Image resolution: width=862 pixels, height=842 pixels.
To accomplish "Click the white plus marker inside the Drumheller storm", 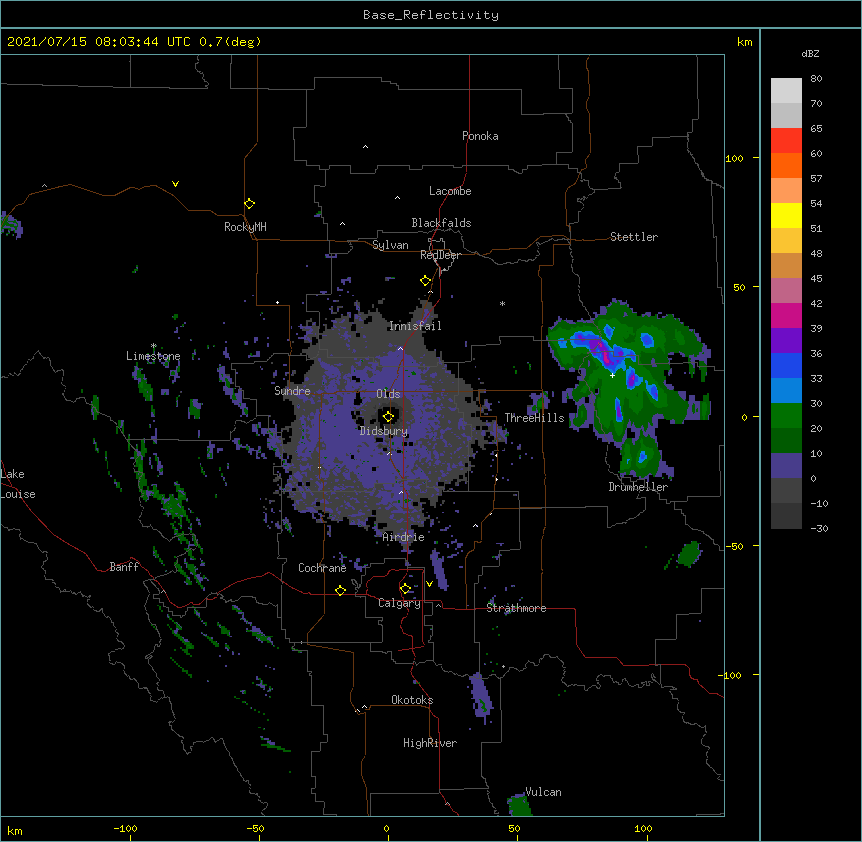I will [x=612, y=375].
